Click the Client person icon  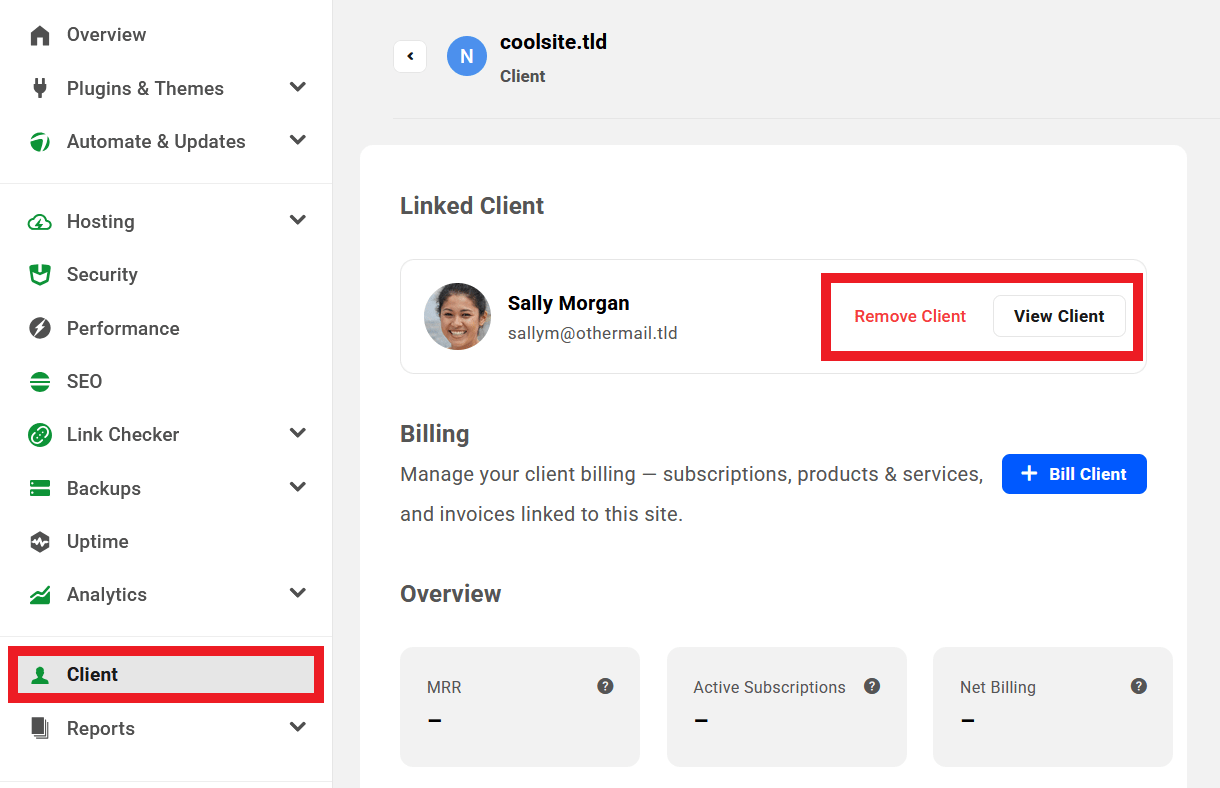(40, 675)
